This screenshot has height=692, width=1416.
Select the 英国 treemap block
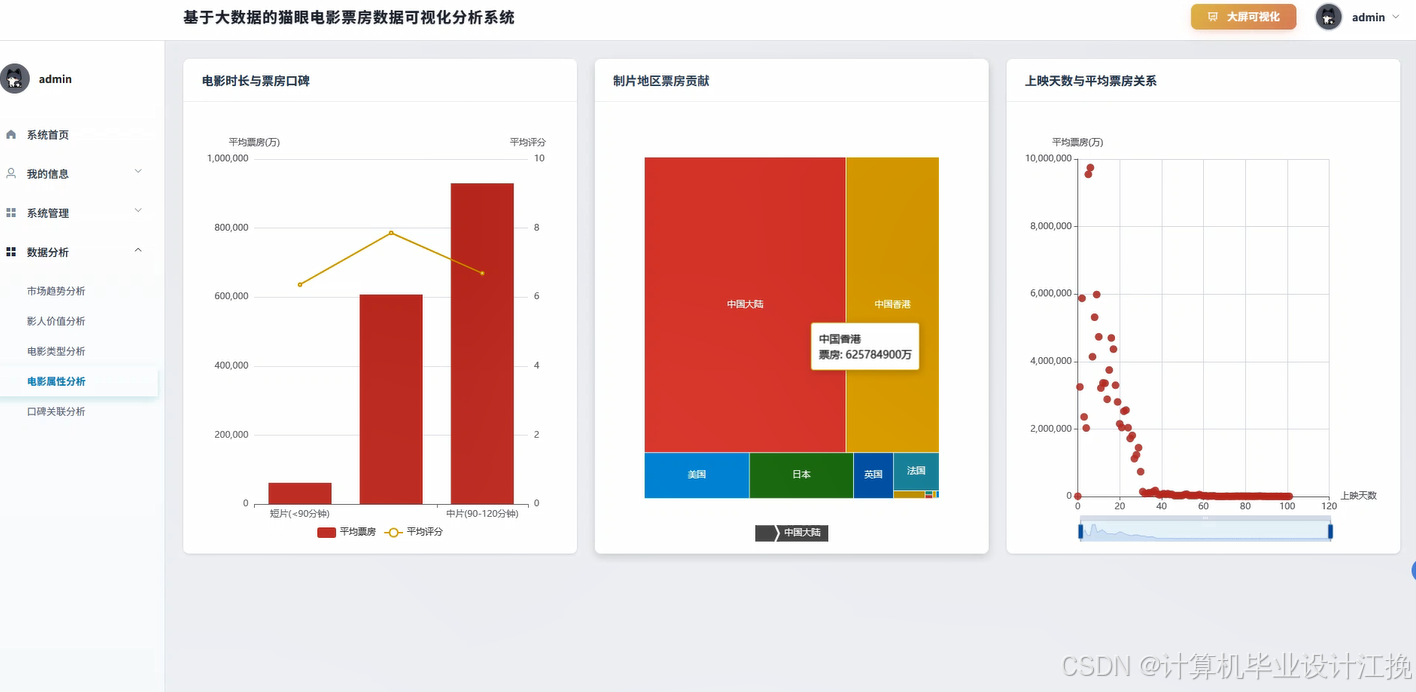click(x=873, y=475)
